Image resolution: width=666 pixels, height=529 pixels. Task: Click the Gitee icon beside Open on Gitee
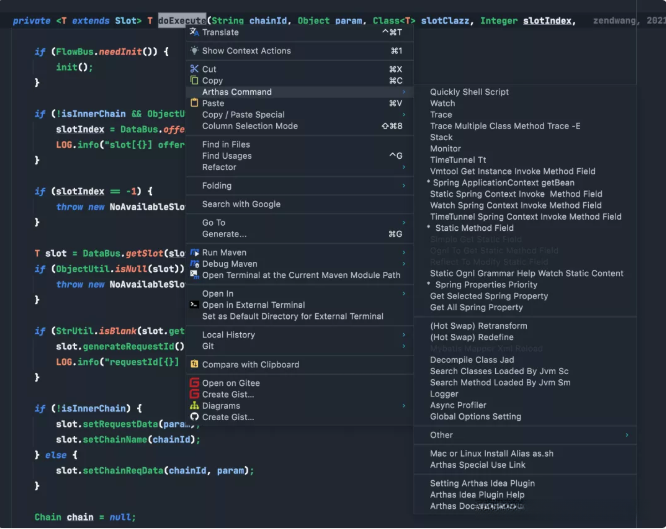coord(194,383)
